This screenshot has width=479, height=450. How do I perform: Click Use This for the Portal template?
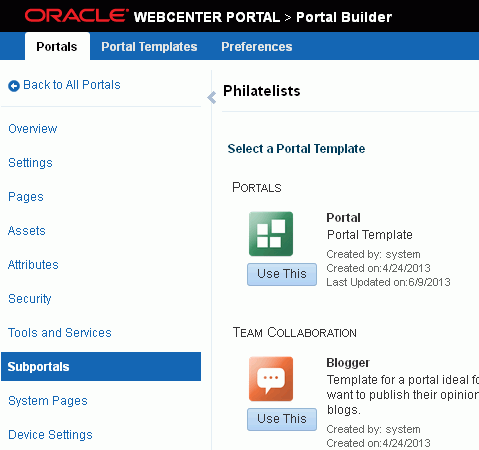point(282,274)
